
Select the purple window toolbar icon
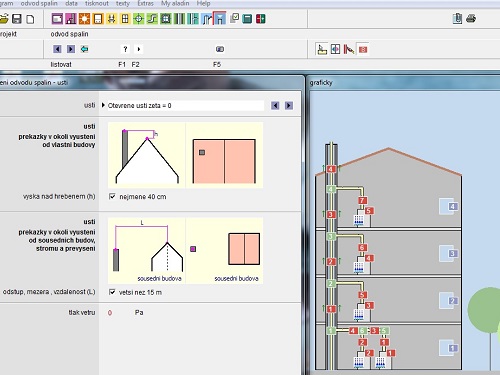[x=57, y=19]
